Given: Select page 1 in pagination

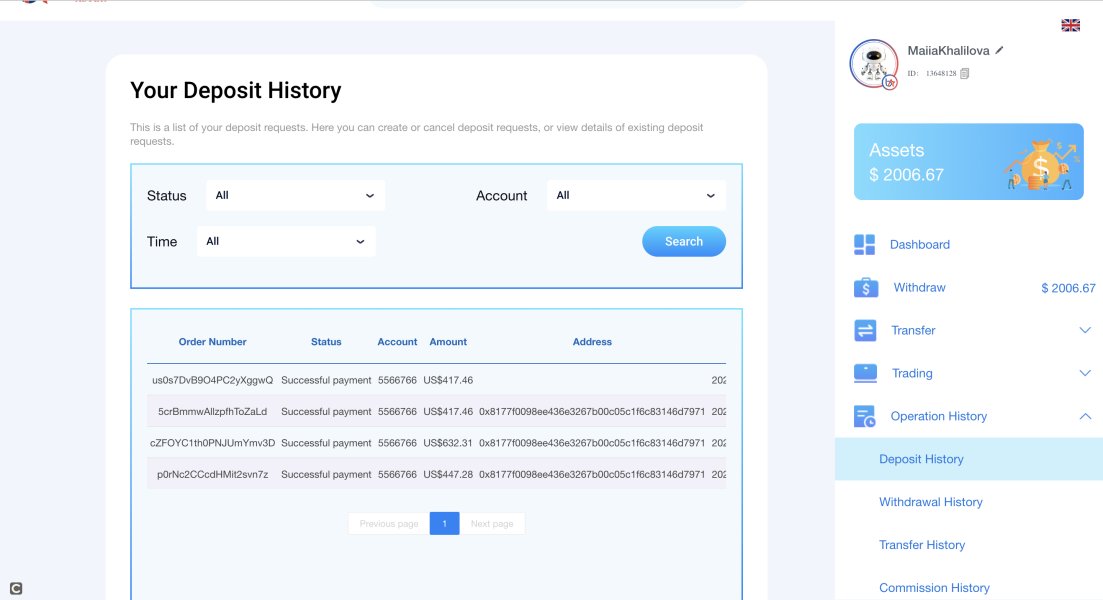Looking at the screenshot, I should pyautogui.click(x=445, y=523).
